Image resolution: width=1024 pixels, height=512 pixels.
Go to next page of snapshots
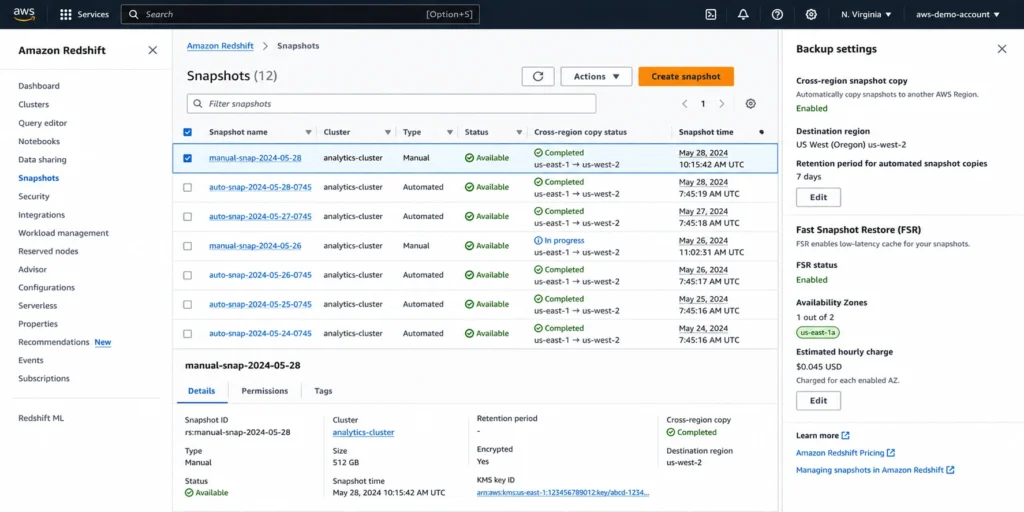722,104
